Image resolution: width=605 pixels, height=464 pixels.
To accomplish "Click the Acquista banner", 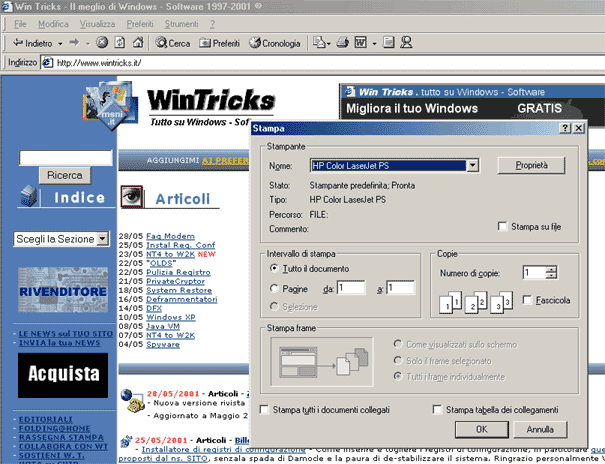I will [x=63, y=375].
